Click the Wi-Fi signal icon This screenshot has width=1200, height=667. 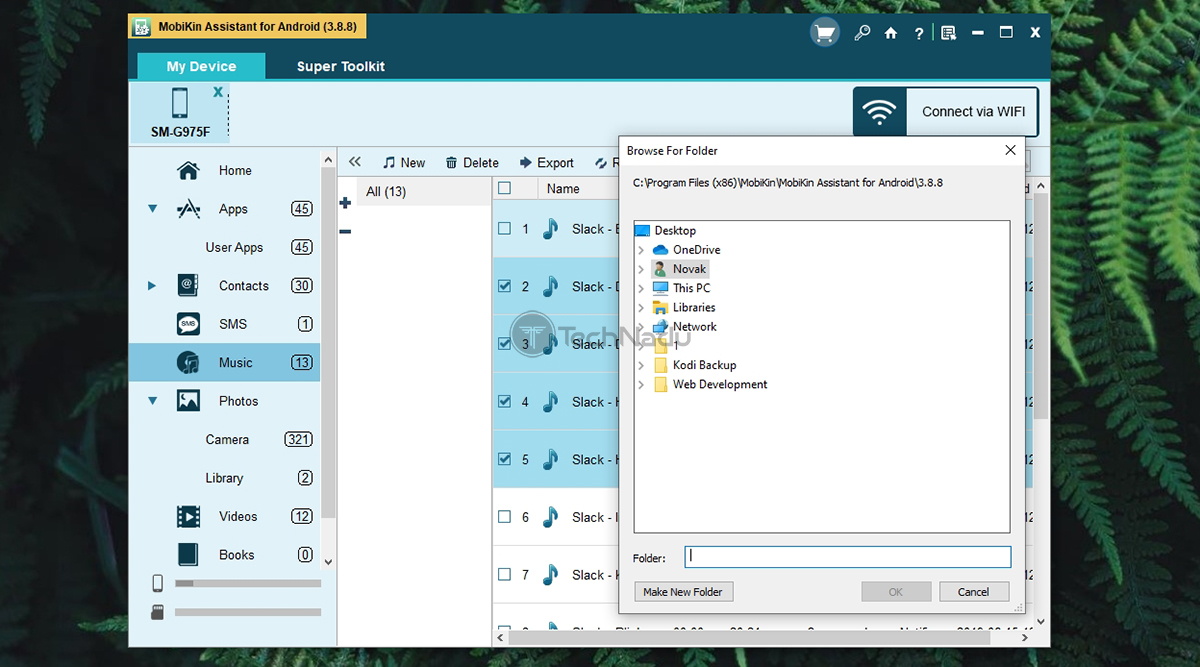pos(879,112)
